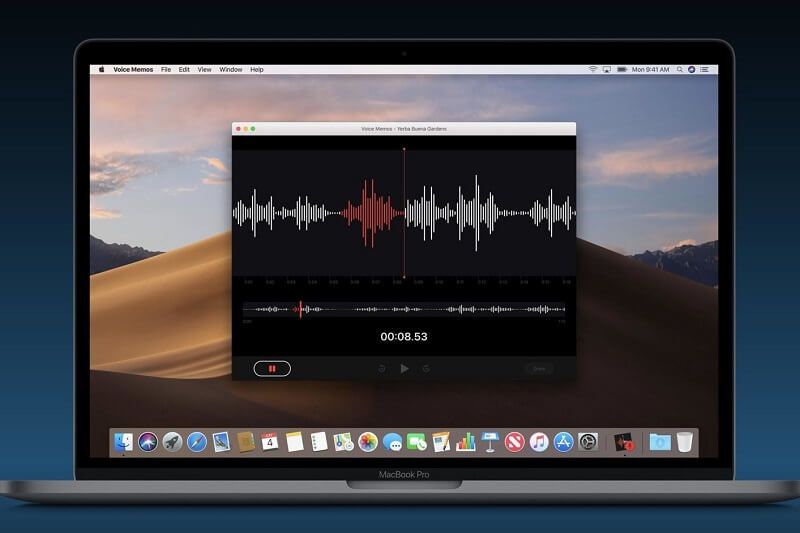Open Notes icon in Dock
Screen dimensions: 800x533
pyautogui.click(x=294, y=442)
